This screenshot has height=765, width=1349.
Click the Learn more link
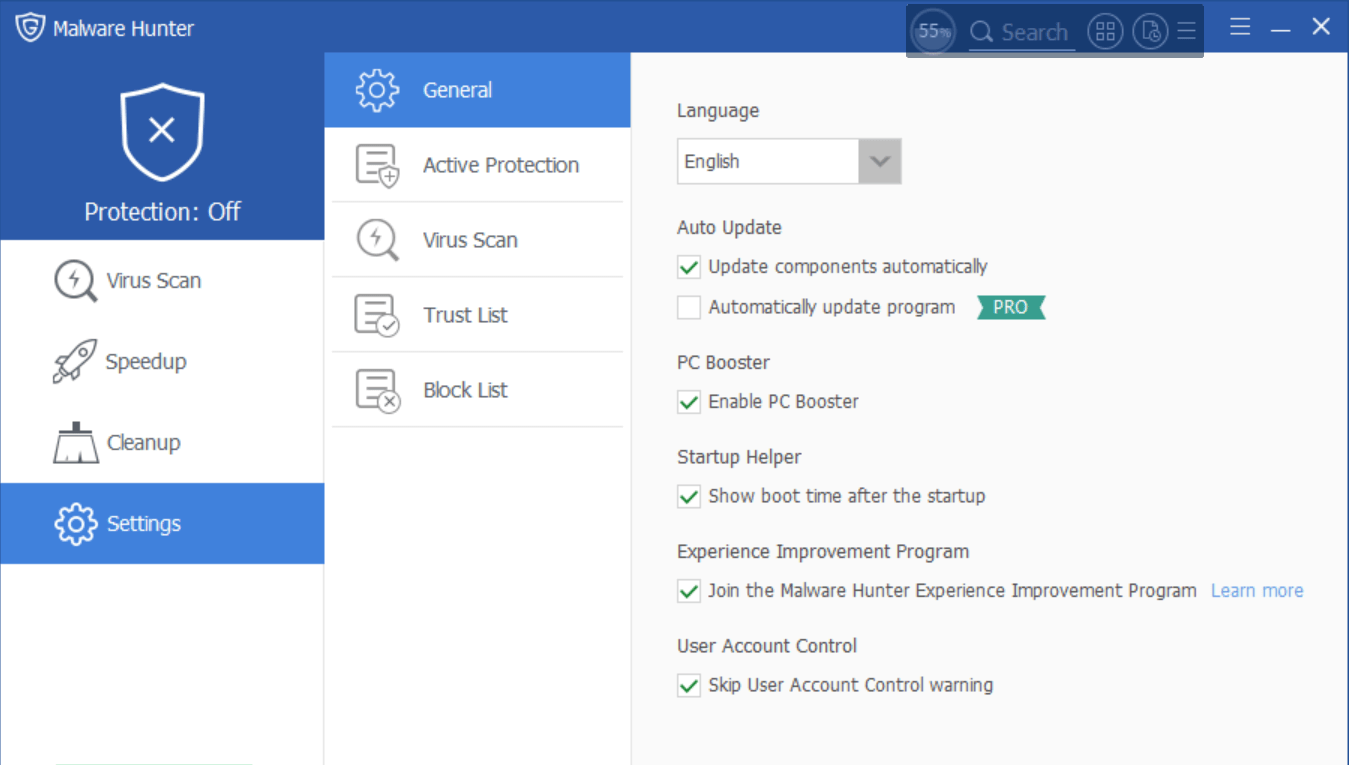click(x=1257, y=591)
